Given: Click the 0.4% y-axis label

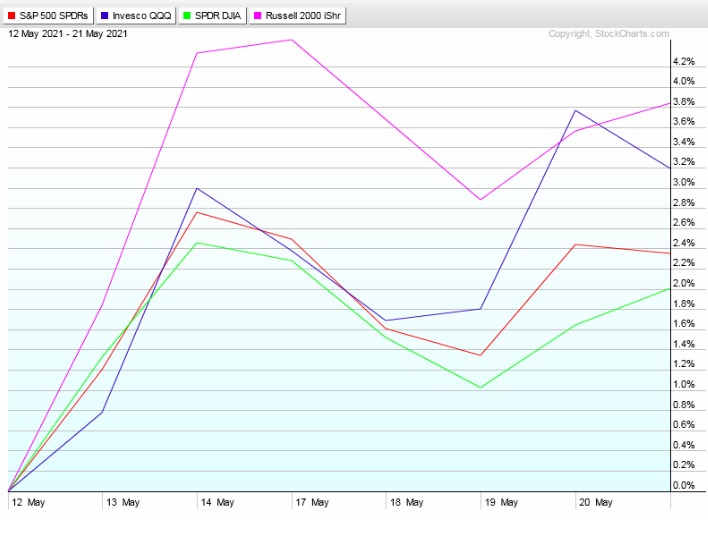Looking at the screenshot, I should click(x=684, y=445).
